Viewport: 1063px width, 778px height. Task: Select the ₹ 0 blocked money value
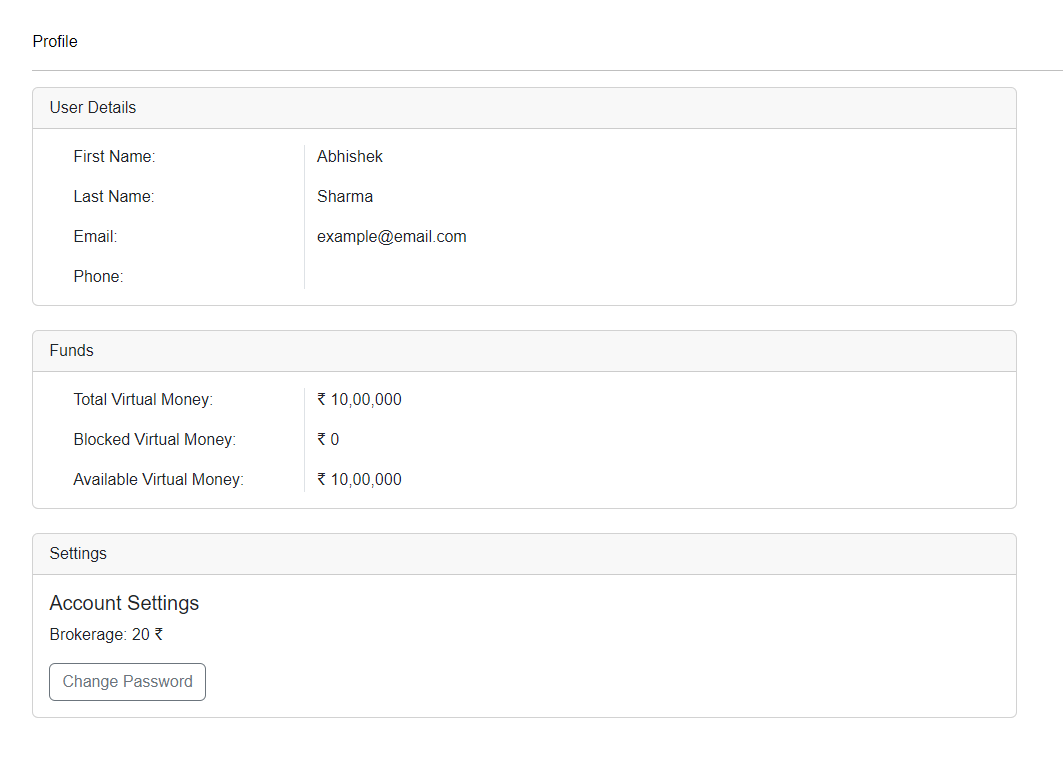tap(328, 440)
